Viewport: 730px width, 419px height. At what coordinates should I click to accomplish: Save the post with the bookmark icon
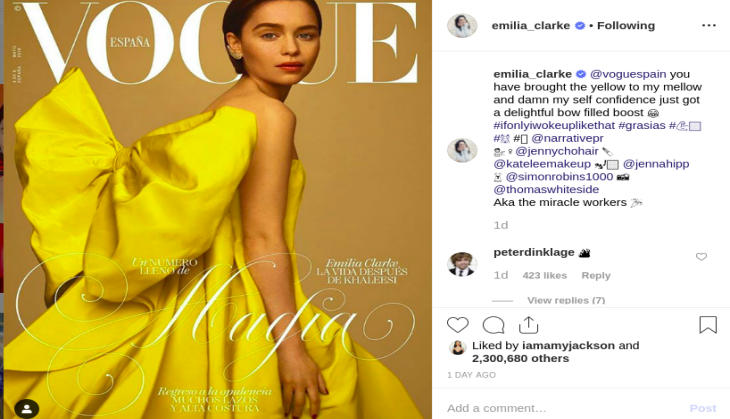coord(708,324)
